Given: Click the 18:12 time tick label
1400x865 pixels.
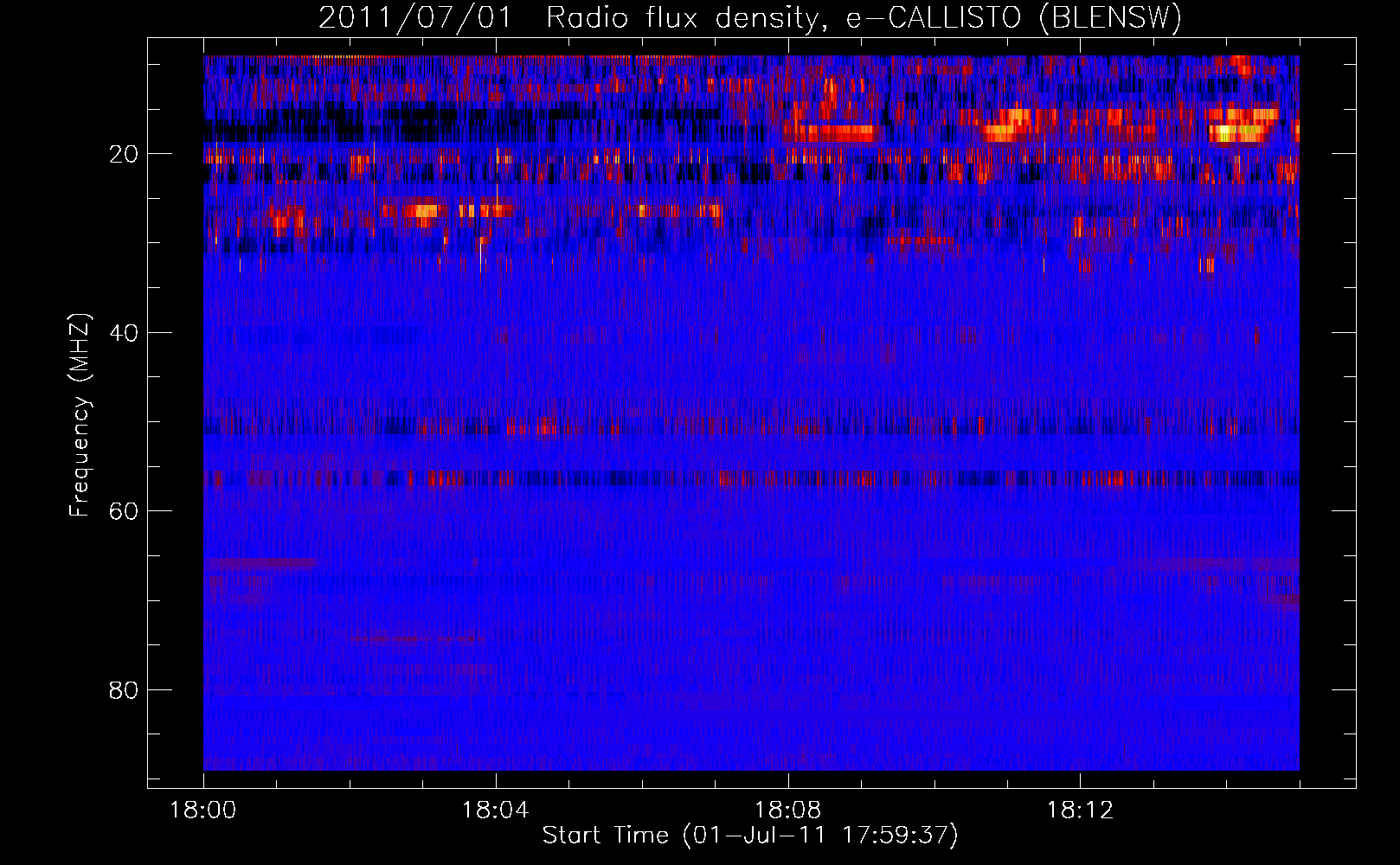Looking at the screenshot, I should [x=1080, y=811].
